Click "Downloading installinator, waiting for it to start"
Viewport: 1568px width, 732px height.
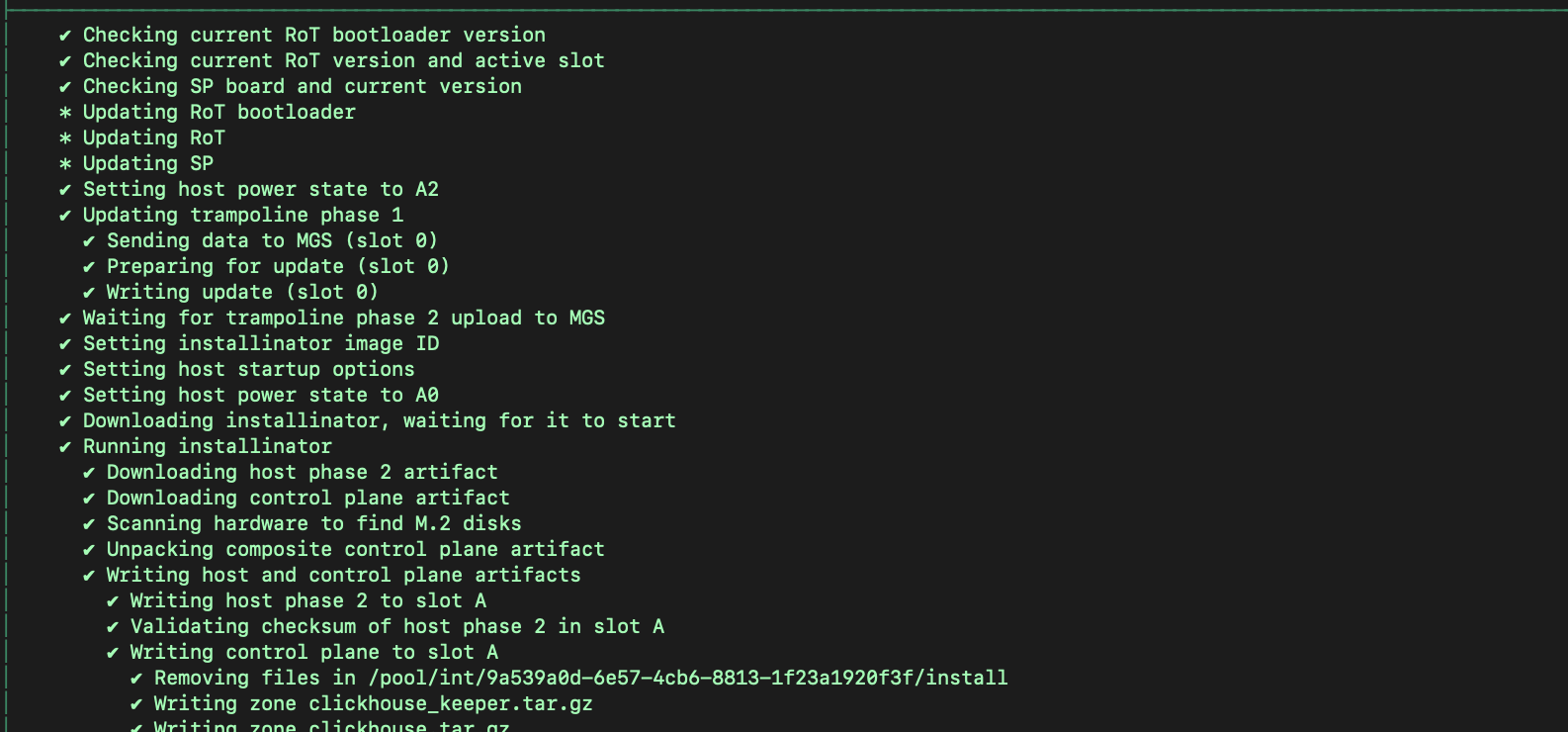click(x=379, y=421)
